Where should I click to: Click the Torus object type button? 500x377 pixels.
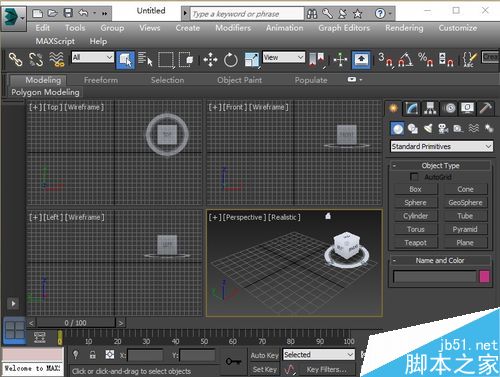(x=415, y=229)
